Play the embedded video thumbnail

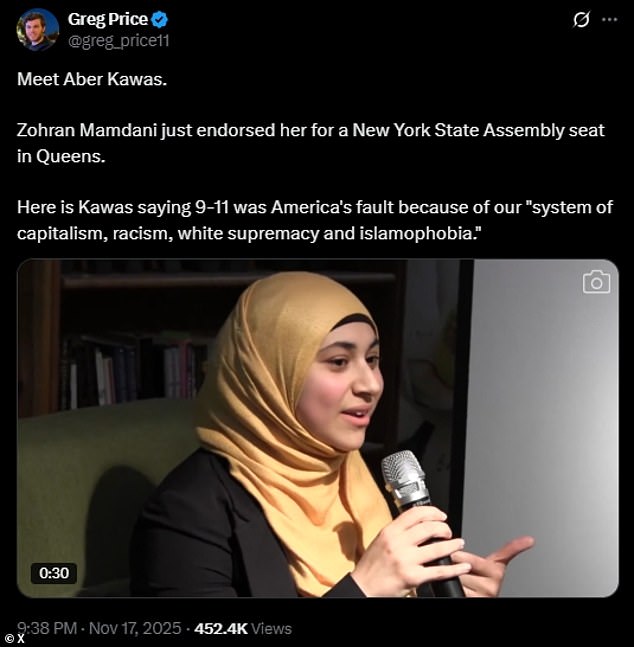[317, 428]
